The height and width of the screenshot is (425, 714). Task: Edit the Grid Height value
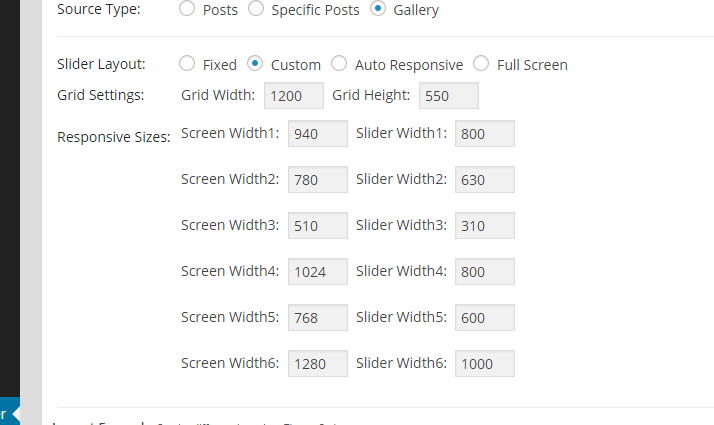click(x=449, y=96)
